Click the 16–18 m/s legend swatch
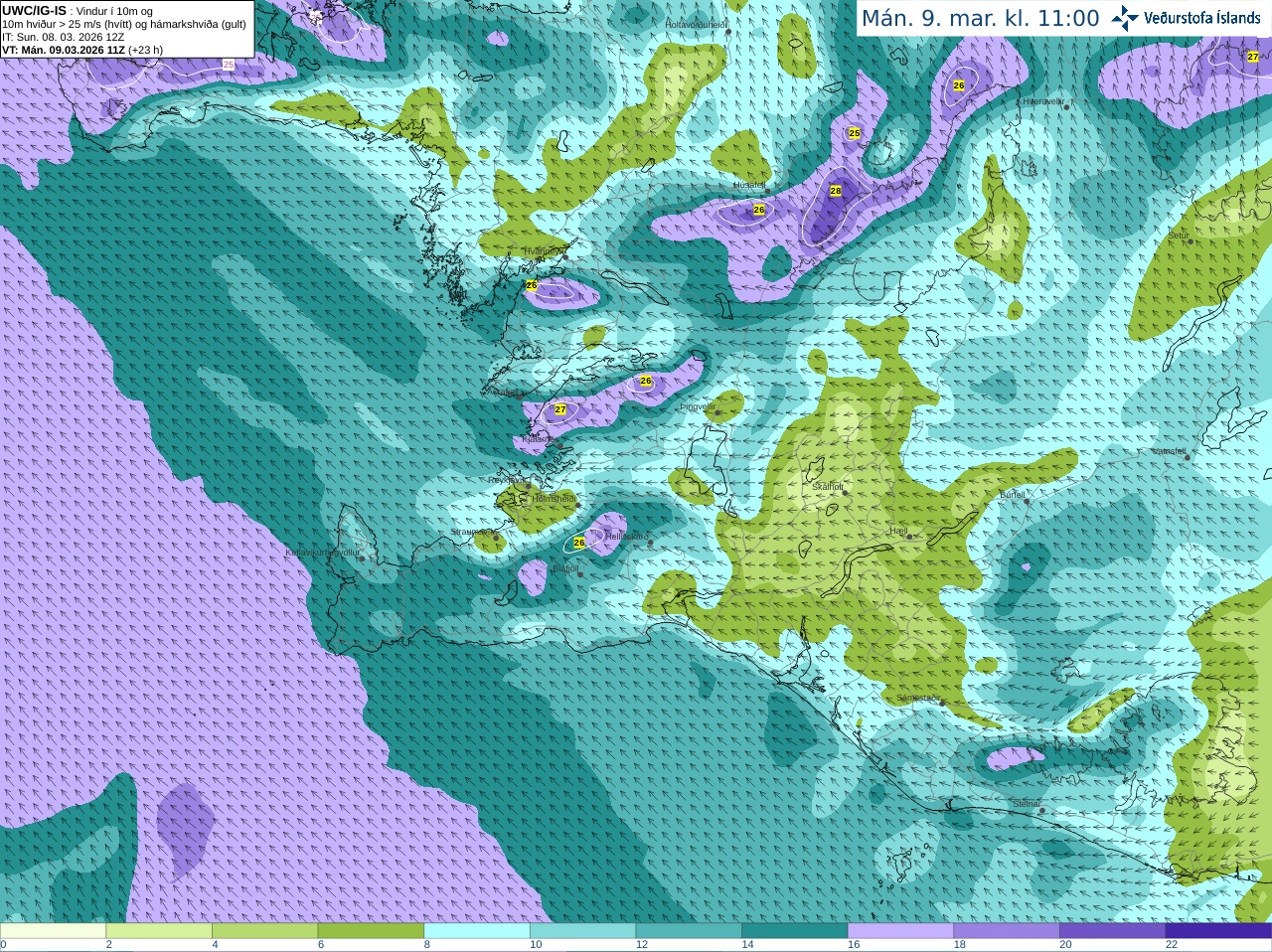 pos(901,931)
